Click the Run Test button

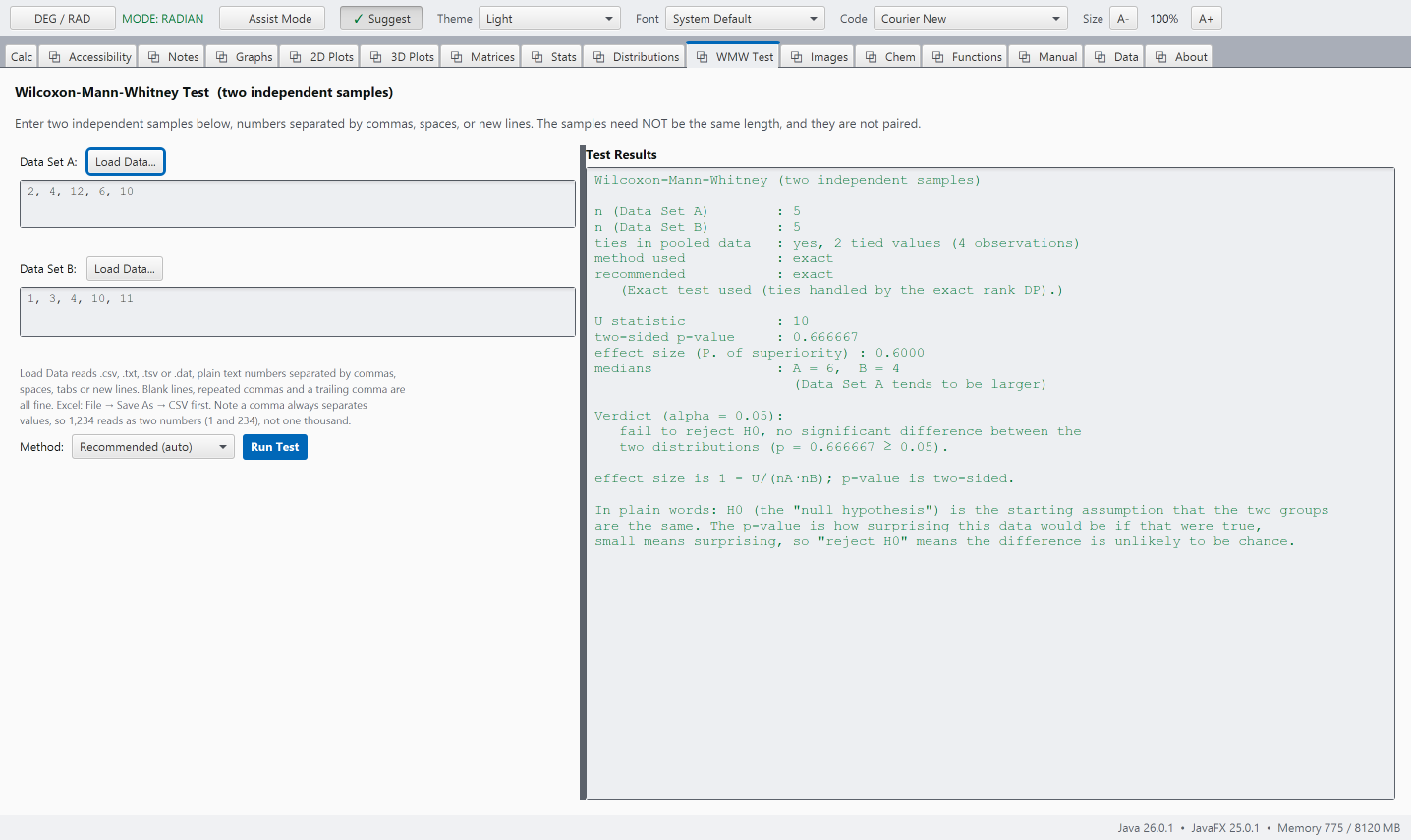pos(275,447)
